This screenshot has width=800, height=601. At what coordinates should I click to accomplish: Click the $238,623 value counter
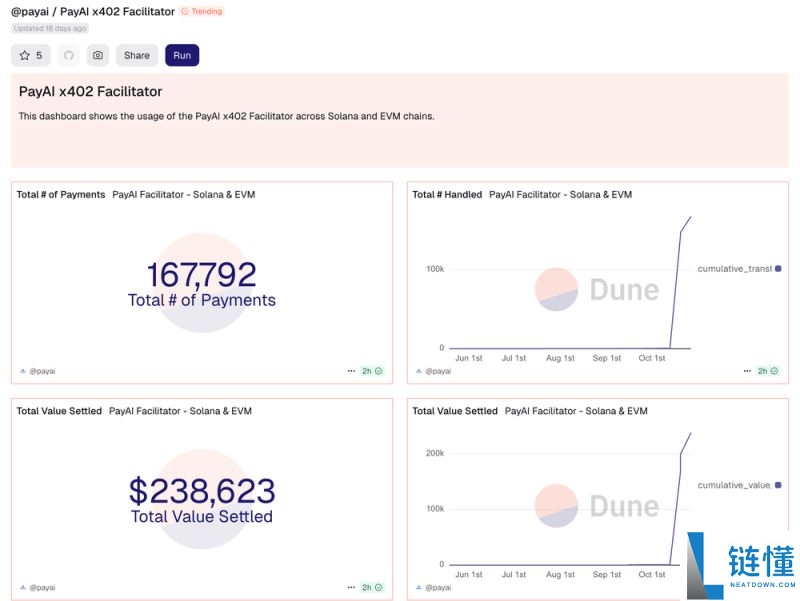pos(202,490)
